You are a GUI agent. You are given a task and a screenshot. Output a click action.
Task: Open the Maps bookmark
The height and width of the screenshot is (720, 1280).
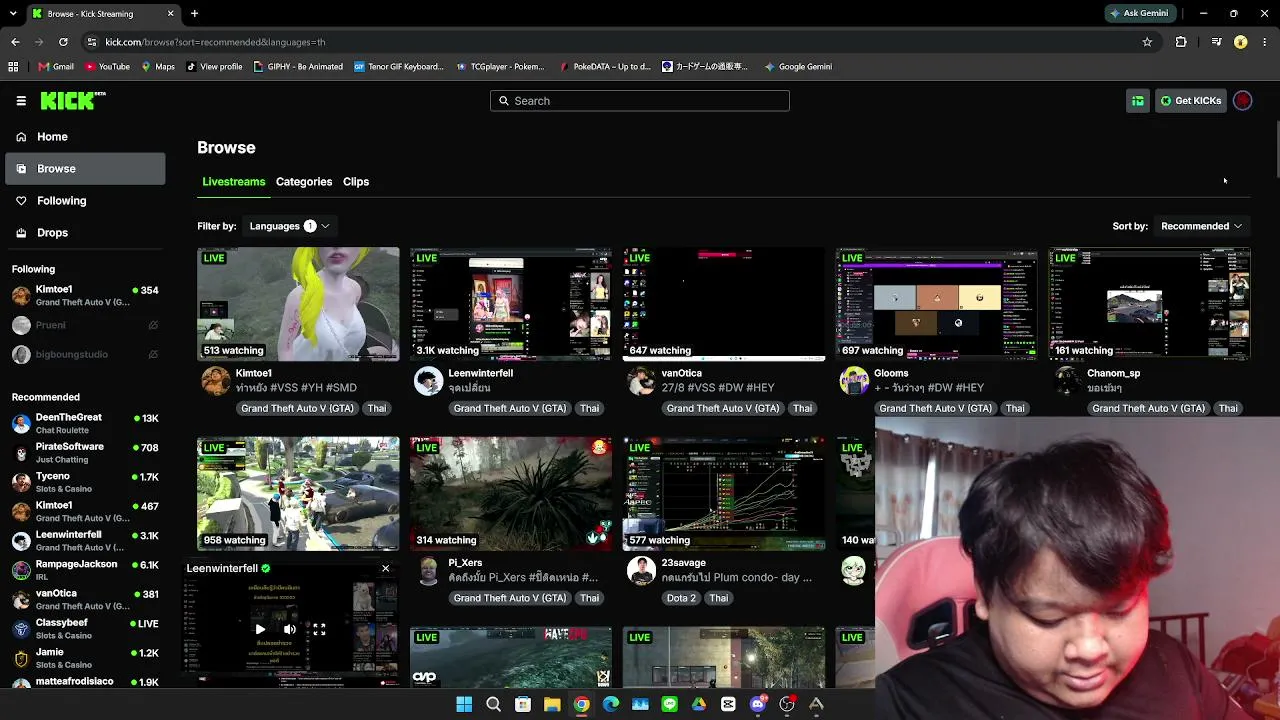click(x=158, y=67)
